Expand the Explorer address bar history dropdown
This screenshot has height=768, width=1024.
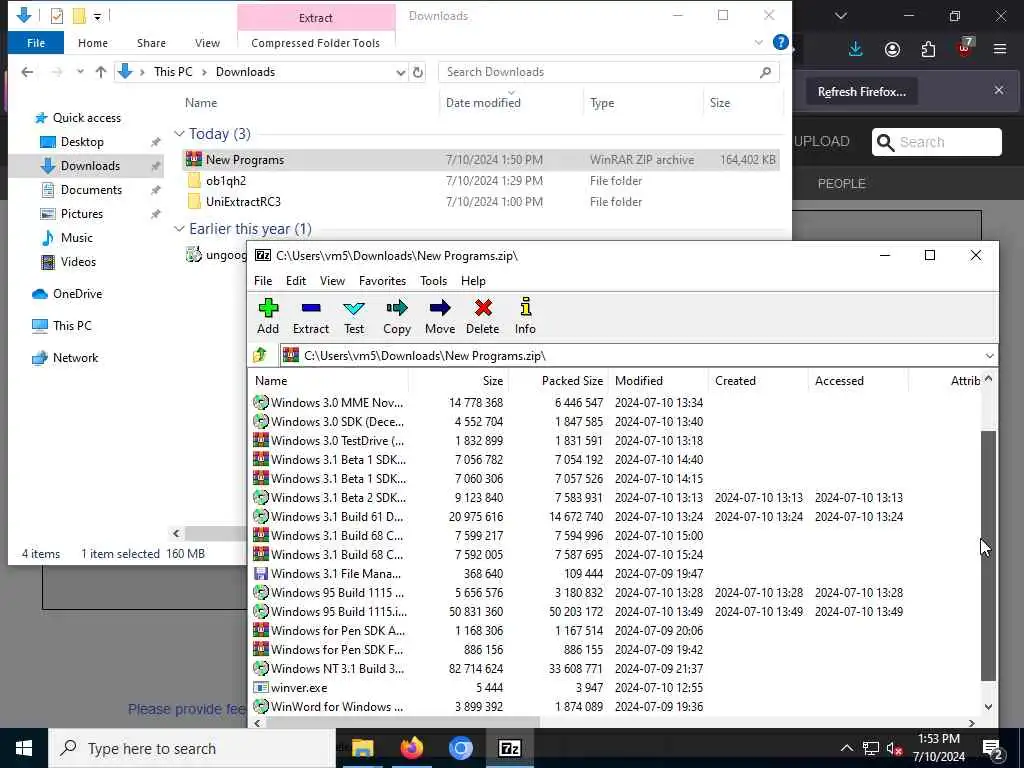point(400,72)
